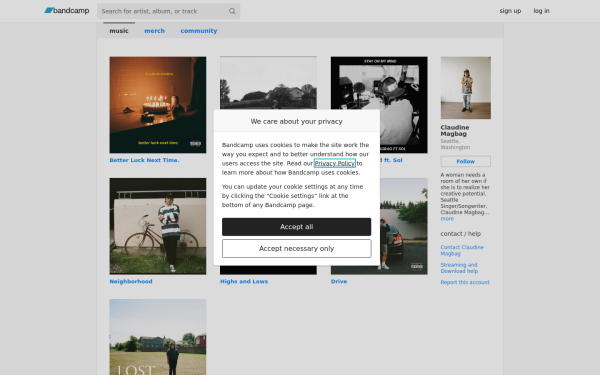Click the contact / help heading
Viewport: 600px width, 375px height.
461,233
